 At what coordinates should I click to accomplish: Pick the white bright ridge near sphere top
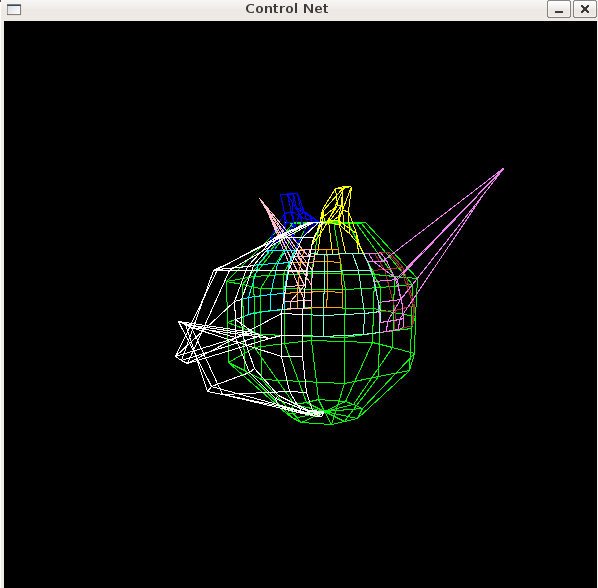(294, 231)
